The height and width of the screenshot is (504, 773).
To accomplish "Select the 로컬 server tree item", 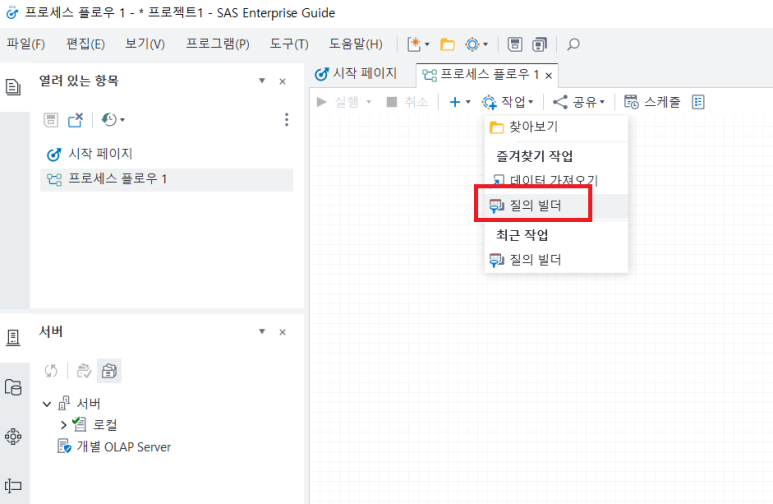I will pyautogui.click(x=95, y=425).
